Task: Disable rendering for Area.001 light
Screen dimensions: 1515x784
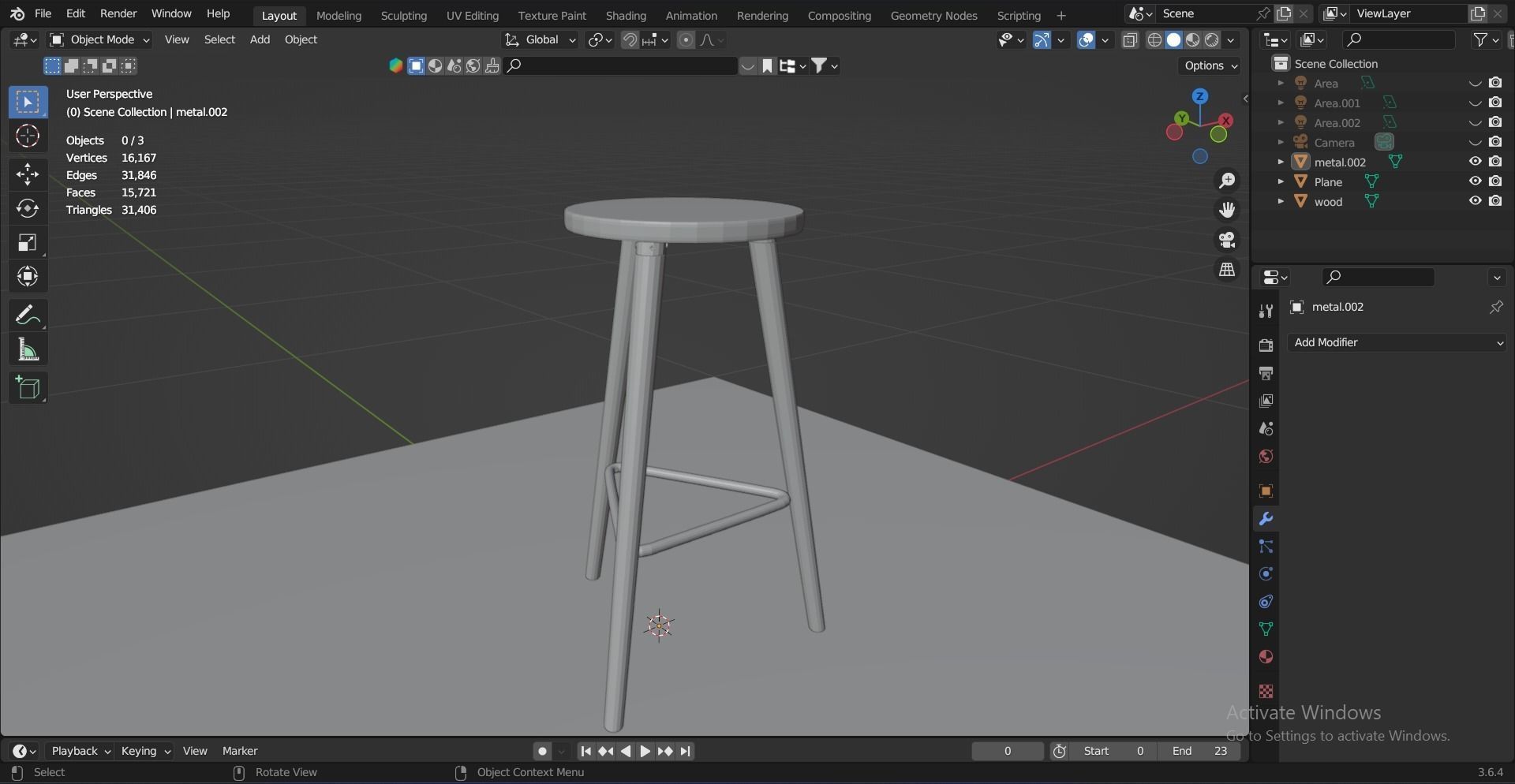Action: click(1495, 103)
